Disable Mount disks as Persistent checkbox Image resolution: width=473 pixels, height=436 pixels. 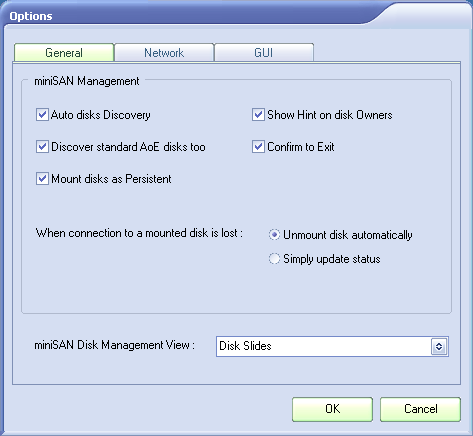click(42, 179)
